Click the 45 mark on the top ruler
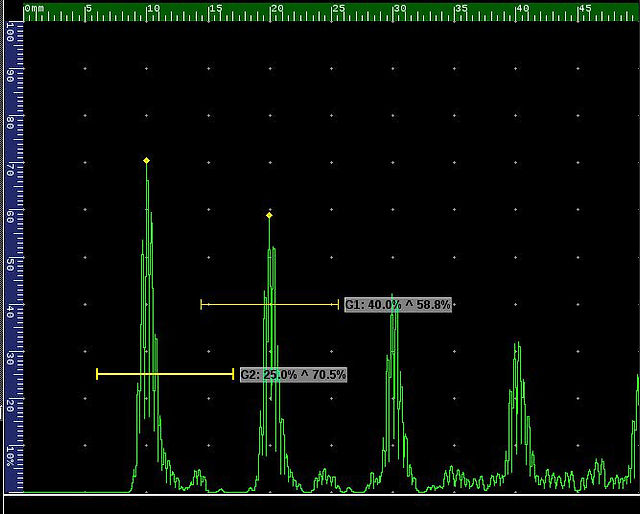640x514 pixels. [x=585, y=9]
